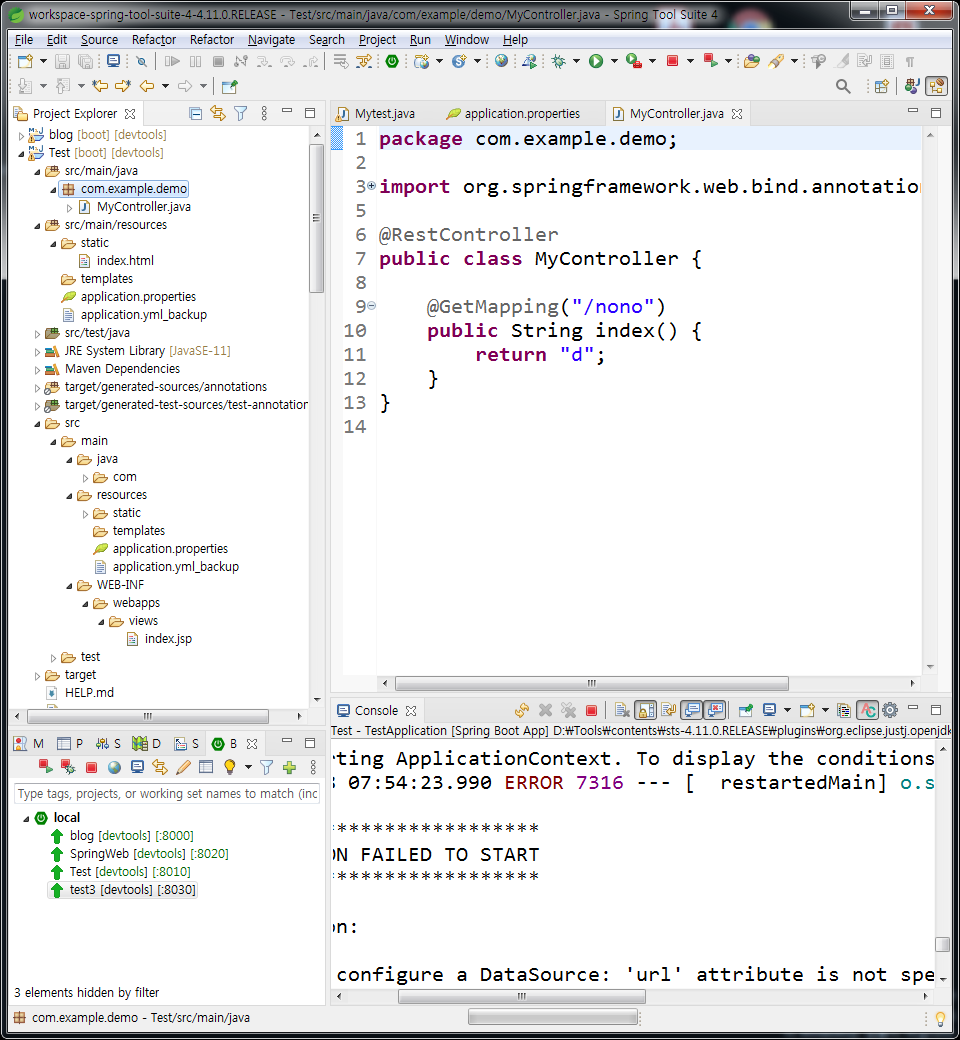Open the Run button dropdown arrow
Image resolution: width=960 pixels, height=1040 pixels.
point(614,62)
